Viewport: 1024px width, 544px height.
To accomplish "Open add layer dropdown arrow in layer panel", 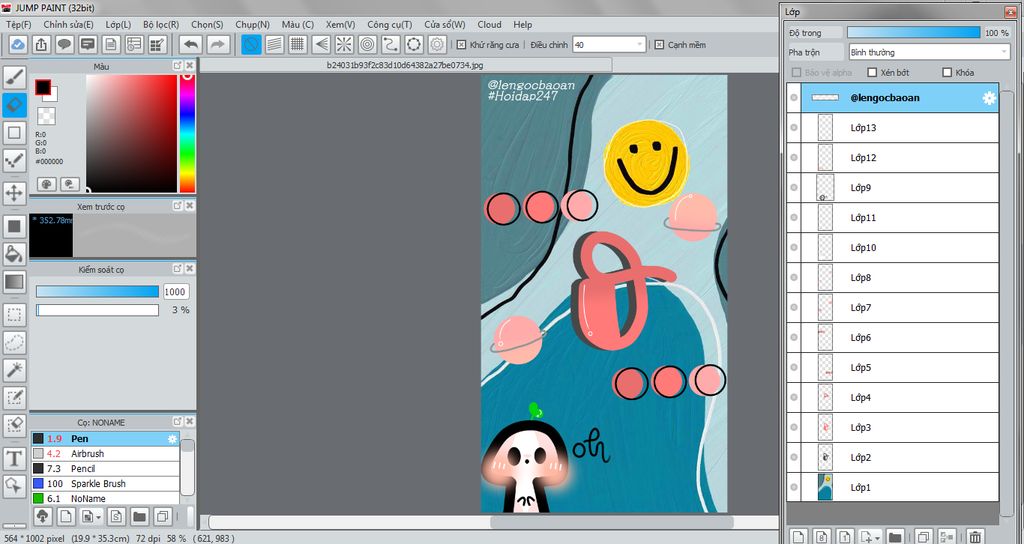I will pos(878,537).
